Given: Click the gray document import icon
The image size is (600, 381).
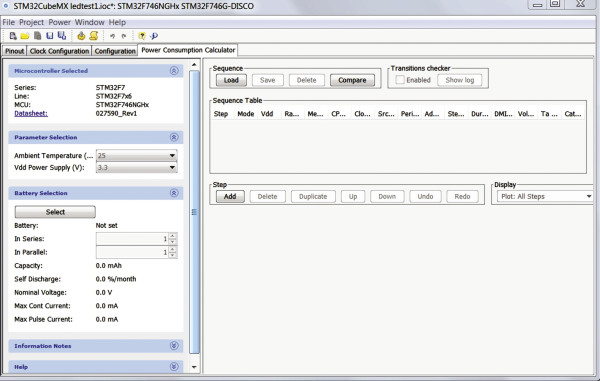Looking at the screenshot, I should [38, 36].
